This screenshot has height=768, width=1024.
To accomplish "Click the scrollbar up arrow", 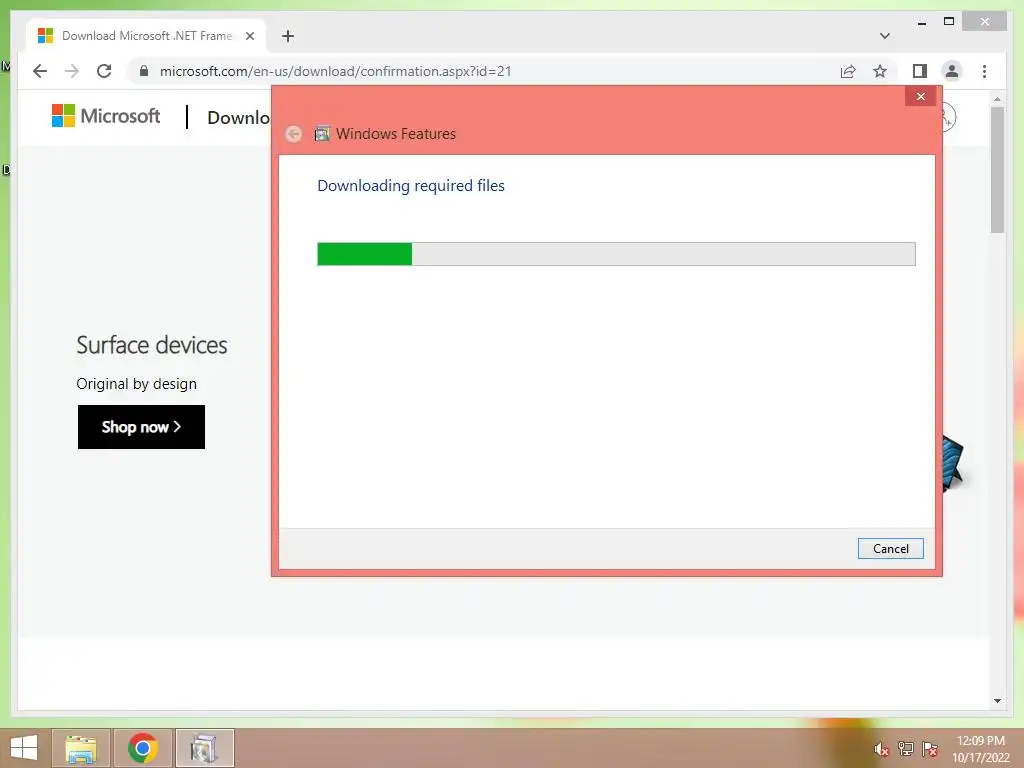I will (997, 99).
